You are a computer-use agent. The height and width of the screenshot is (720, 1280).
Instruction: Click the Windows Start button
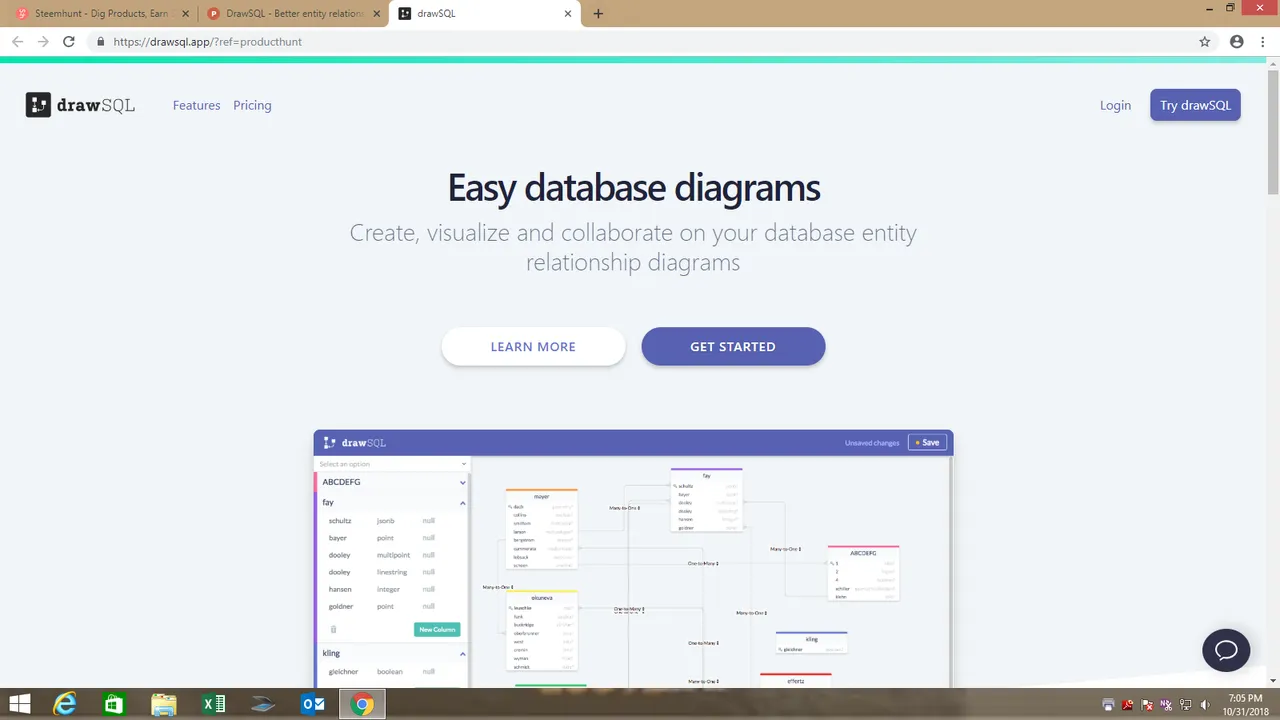19,704
